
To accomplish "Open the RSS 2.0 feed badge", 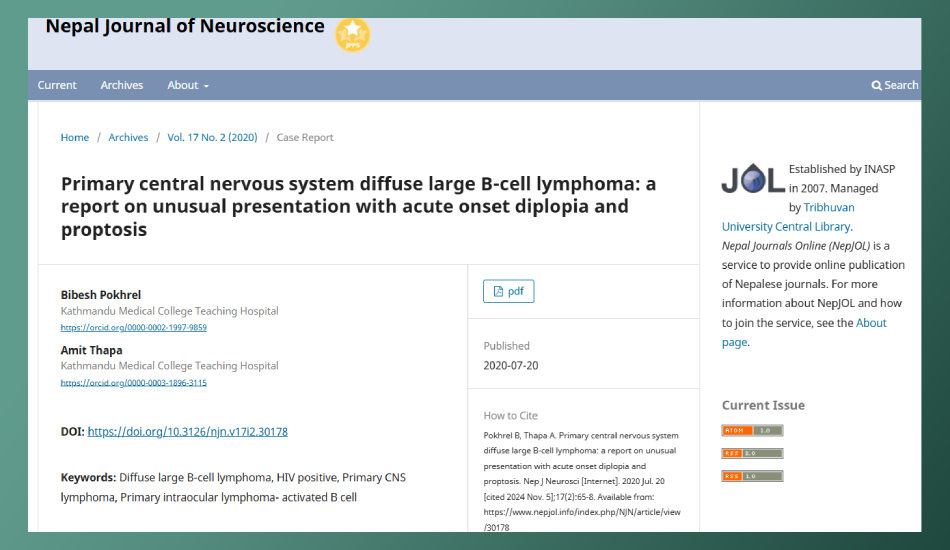I will [x=752, y=453].
